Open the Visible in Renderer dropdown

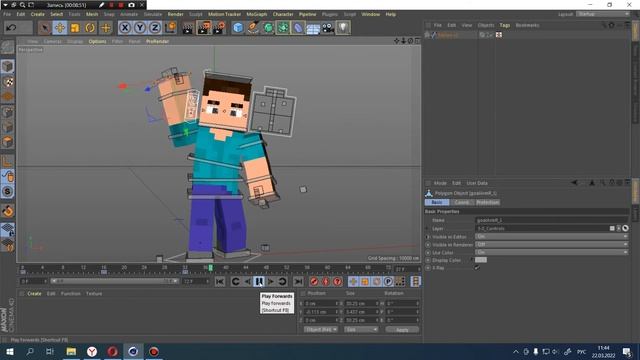pyautogui.click(x=551, y=244)
